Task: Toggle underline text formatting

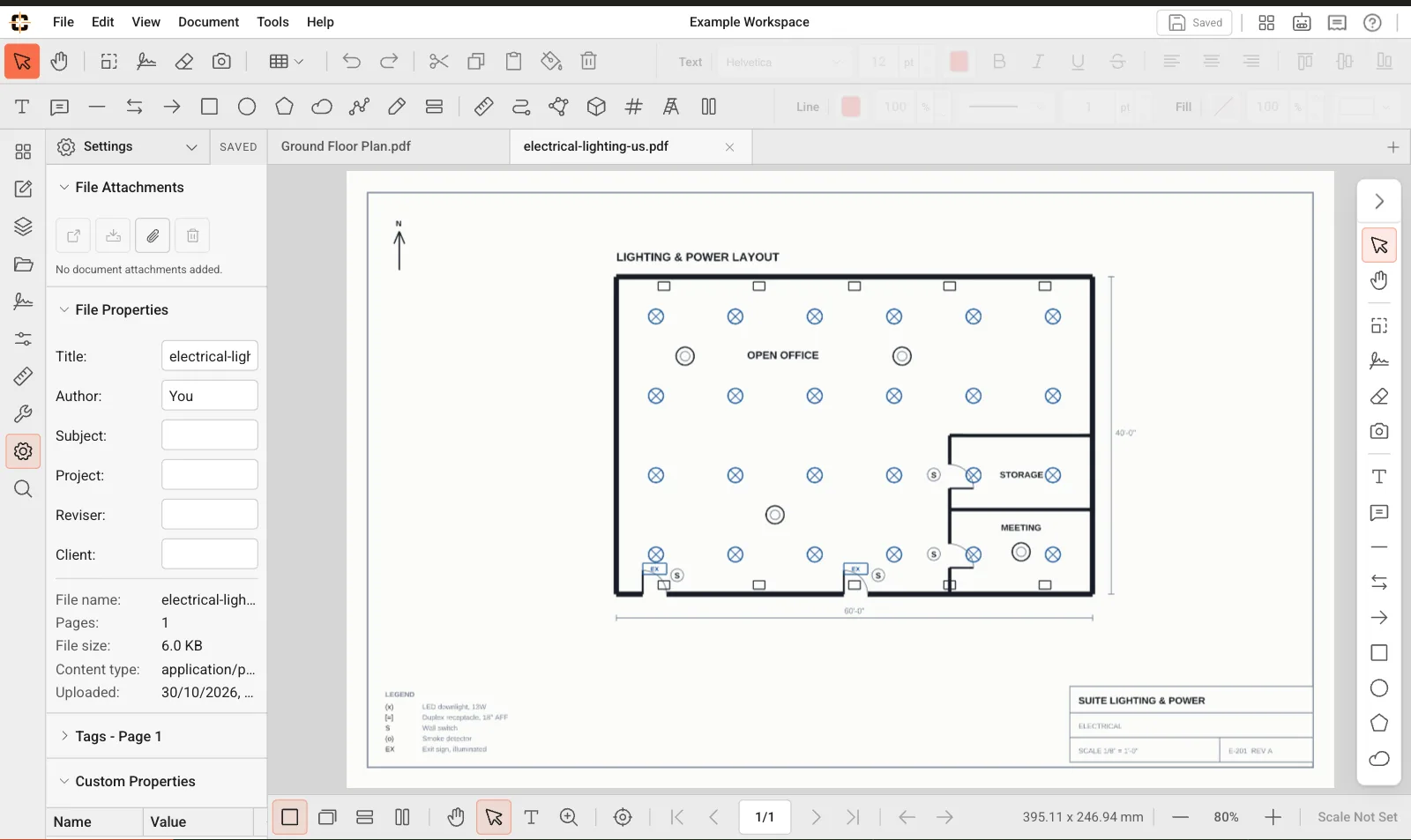Action: [1078, 62]
